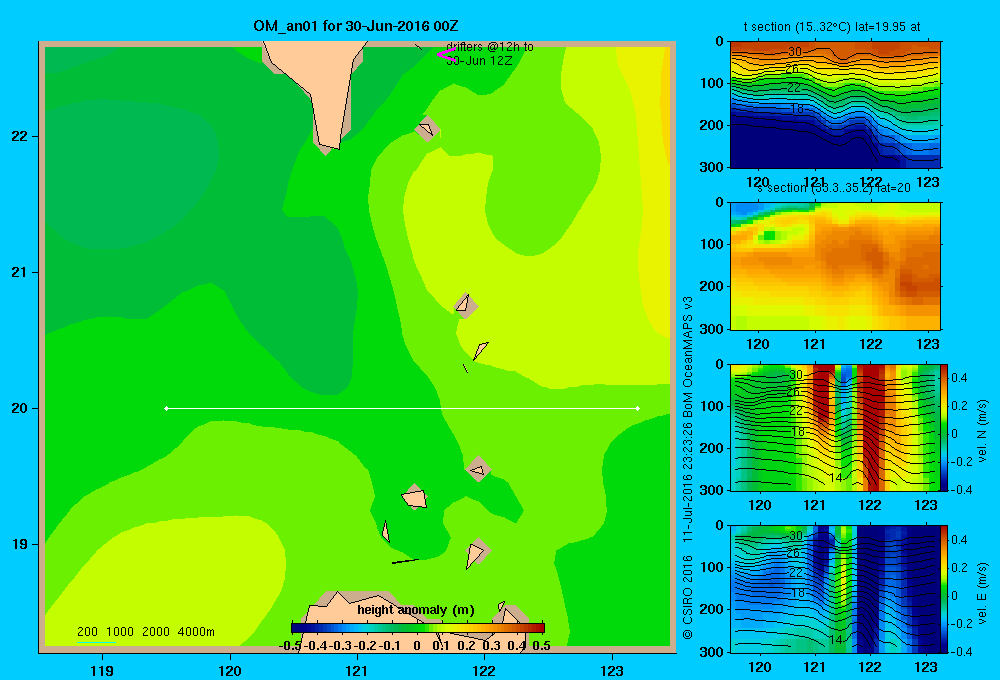Screen dimensions: 1000x680
Task: Click the "t section (15..32°C) lat=19.95 at" title
Action: pos(832,27)
